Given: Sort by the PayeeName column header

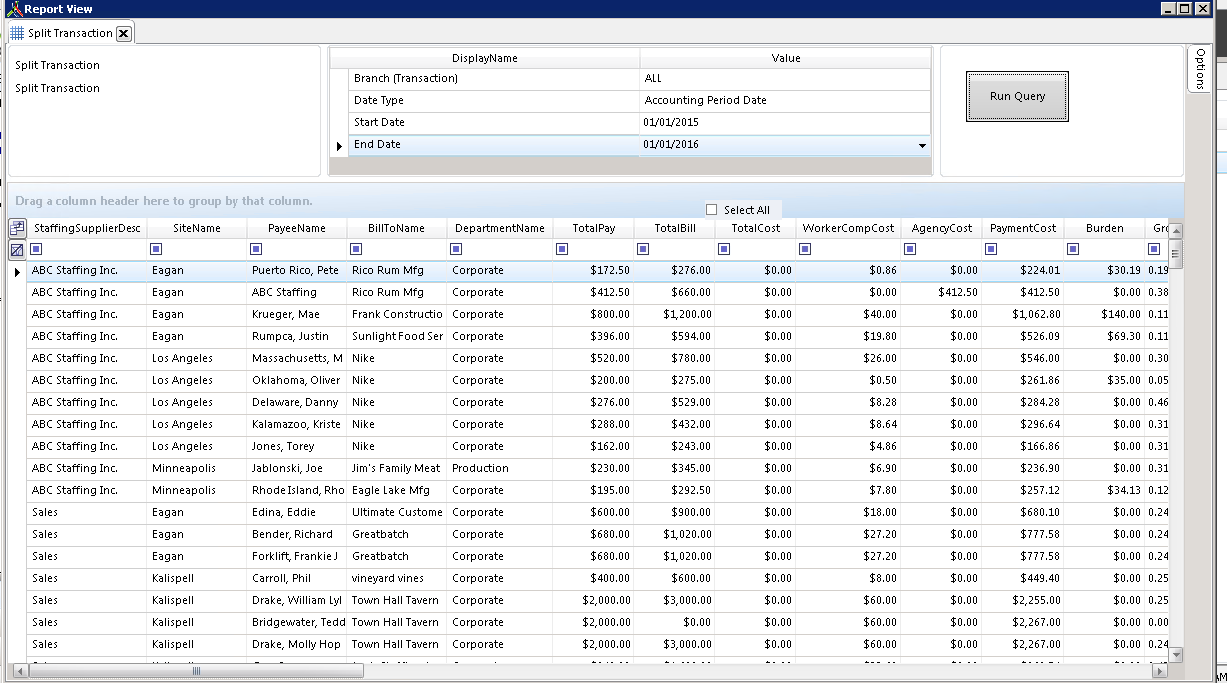Looking at the screenshot, I should pos(297,229).
